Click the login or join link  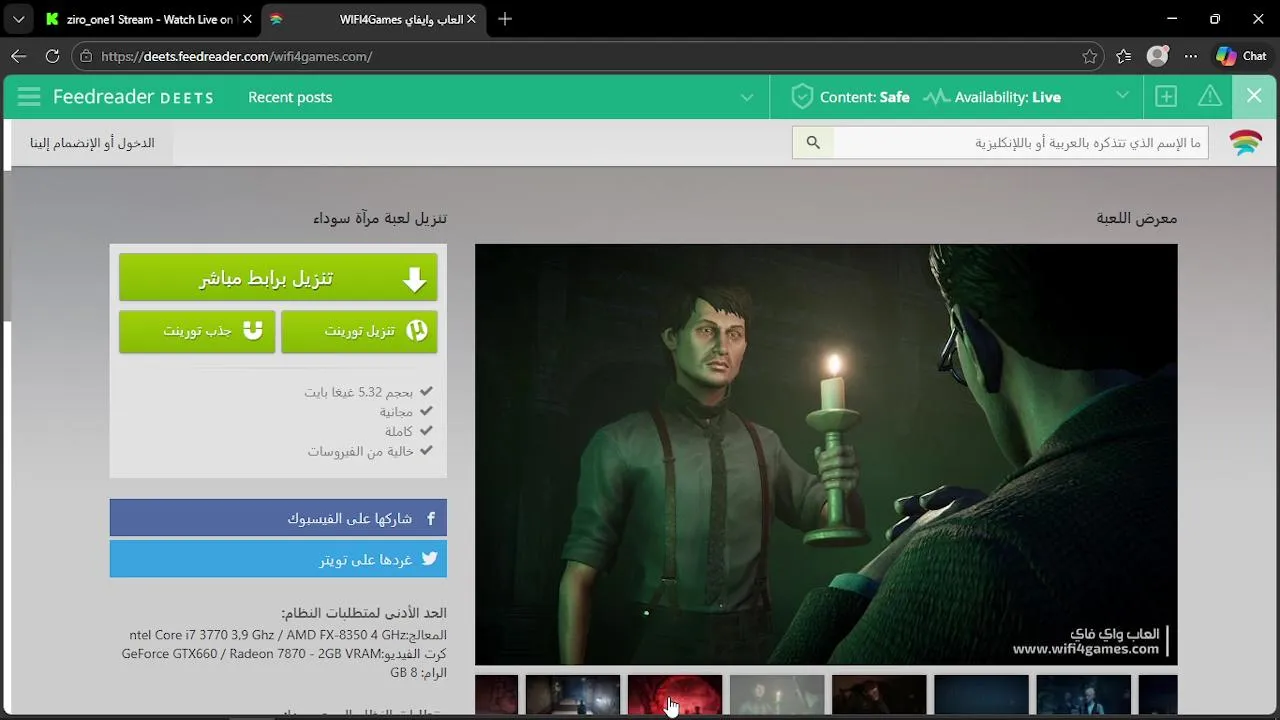pos(92,143)
